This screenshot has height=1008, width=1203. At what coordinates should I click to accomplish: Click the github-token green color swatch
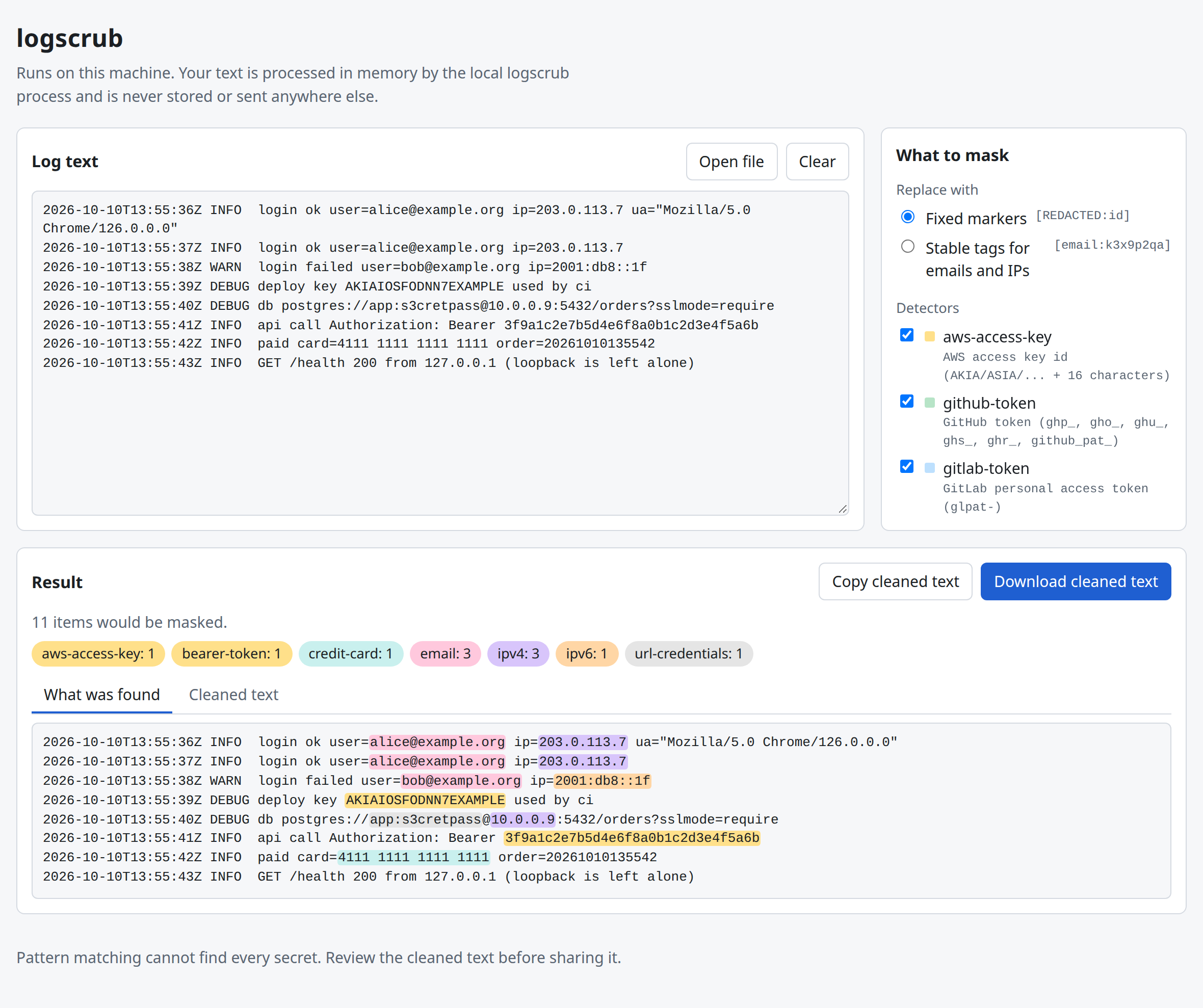(x=929, y=403)
